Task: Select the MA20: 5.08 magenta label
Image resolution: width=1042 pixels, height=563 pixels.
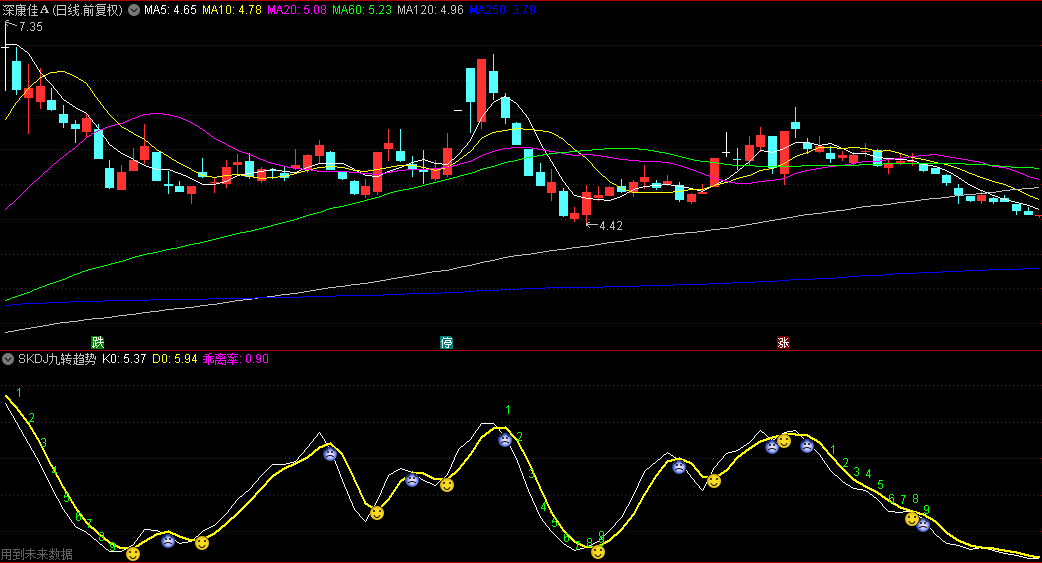Action: tap(297, 10)
